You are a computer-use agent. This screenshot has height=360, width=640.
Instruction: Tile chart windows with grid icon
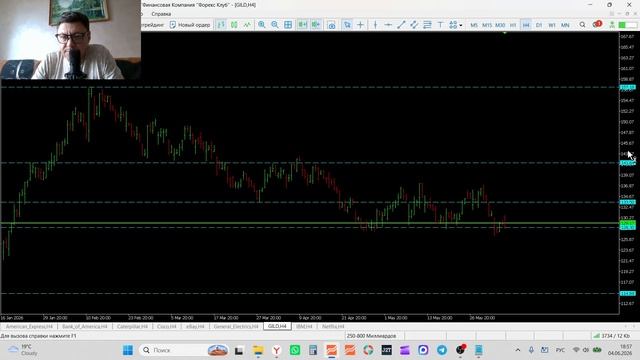(288, 25)
